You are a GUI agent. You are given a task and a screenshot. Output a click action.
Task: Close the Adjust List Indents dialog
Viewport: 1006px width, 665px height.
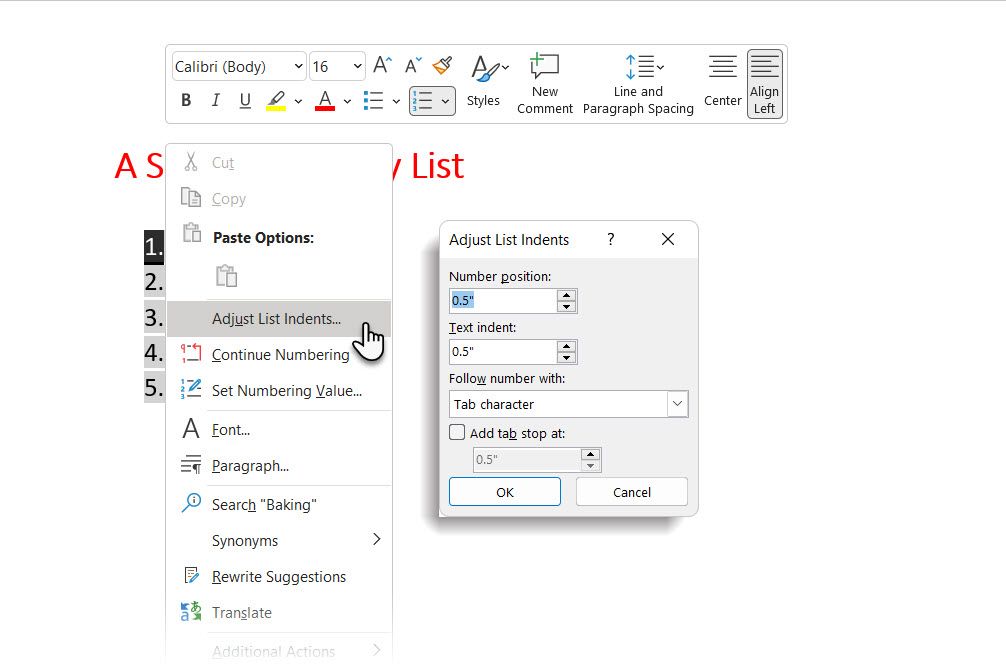[x=668, y=239]
